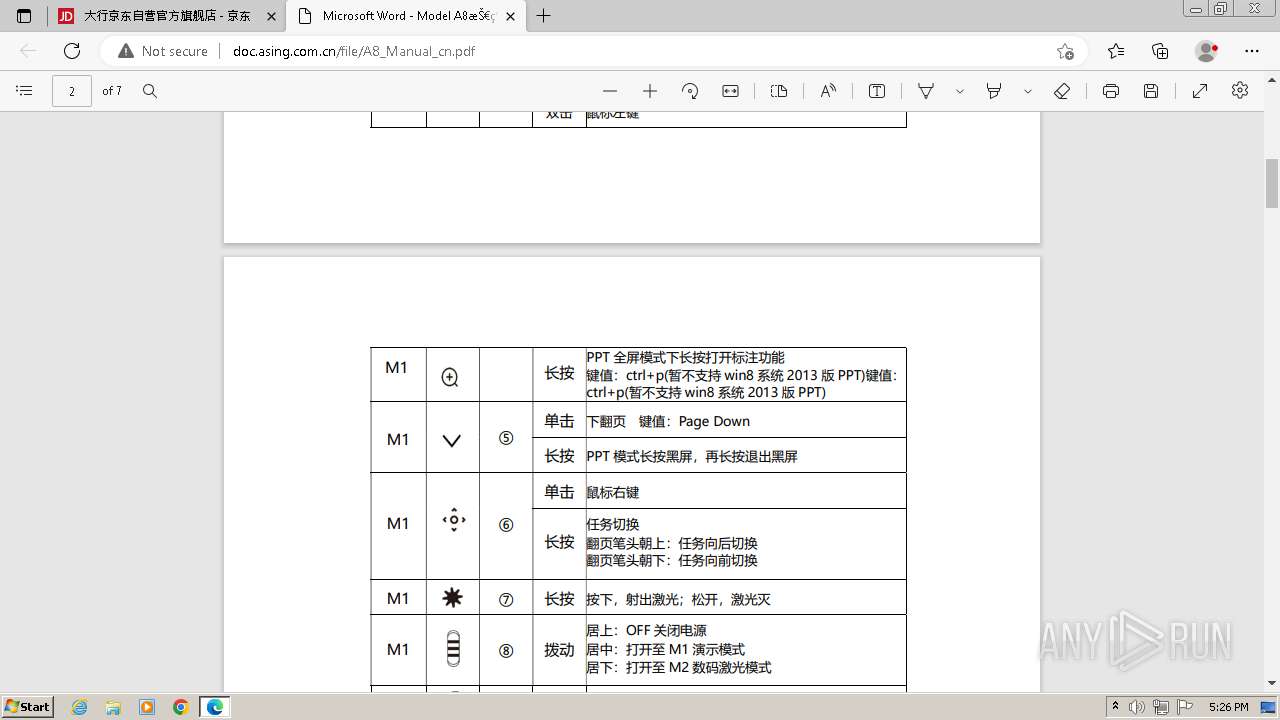Reload the current page
Screen dimensions: 1280x720
[72, 51]
